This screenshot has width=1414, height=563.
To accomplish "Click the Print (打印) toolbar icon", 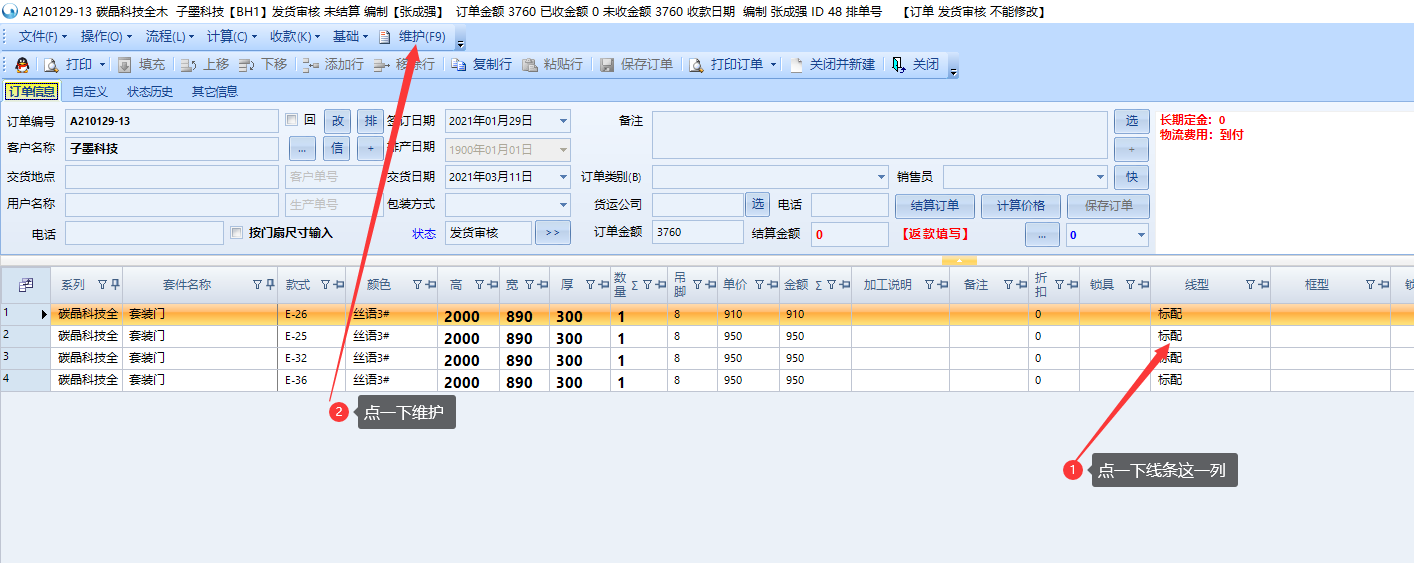I will point(52,65).
